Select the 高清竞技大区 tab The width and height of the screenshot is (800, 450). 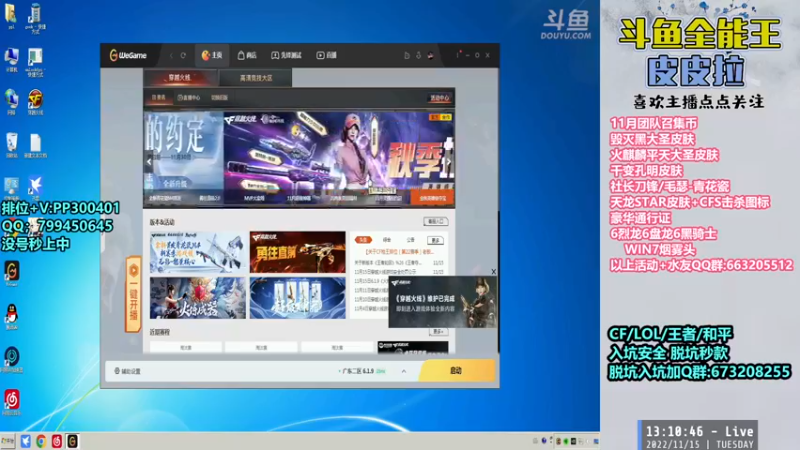click(x=256, y=78)
